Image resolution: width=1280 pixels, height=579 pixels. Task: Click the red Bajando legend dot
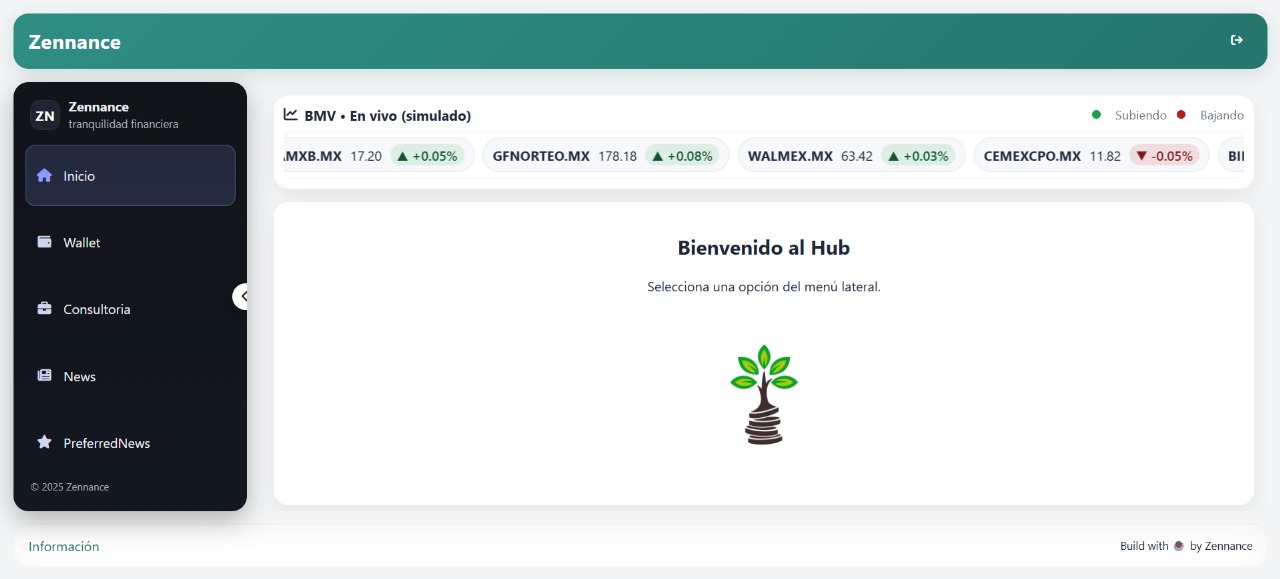click(x=1181, y=115)
